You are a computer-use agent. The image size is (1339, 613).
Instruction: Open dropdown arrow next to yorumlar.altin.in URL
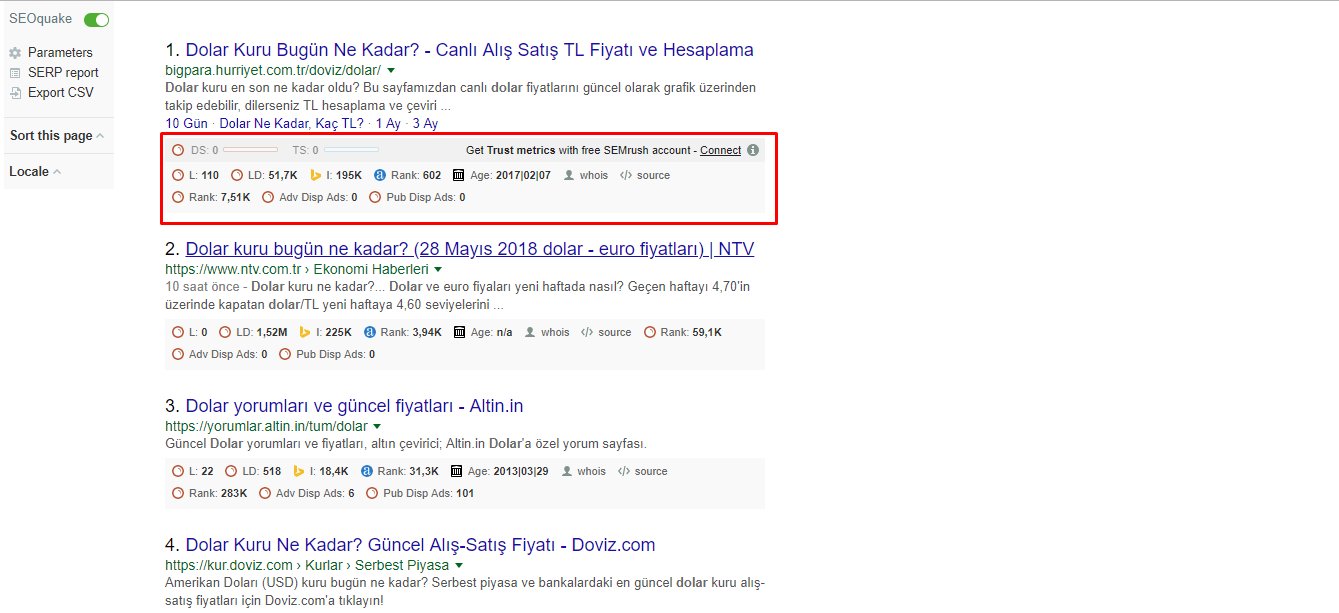tap(377, 427)
